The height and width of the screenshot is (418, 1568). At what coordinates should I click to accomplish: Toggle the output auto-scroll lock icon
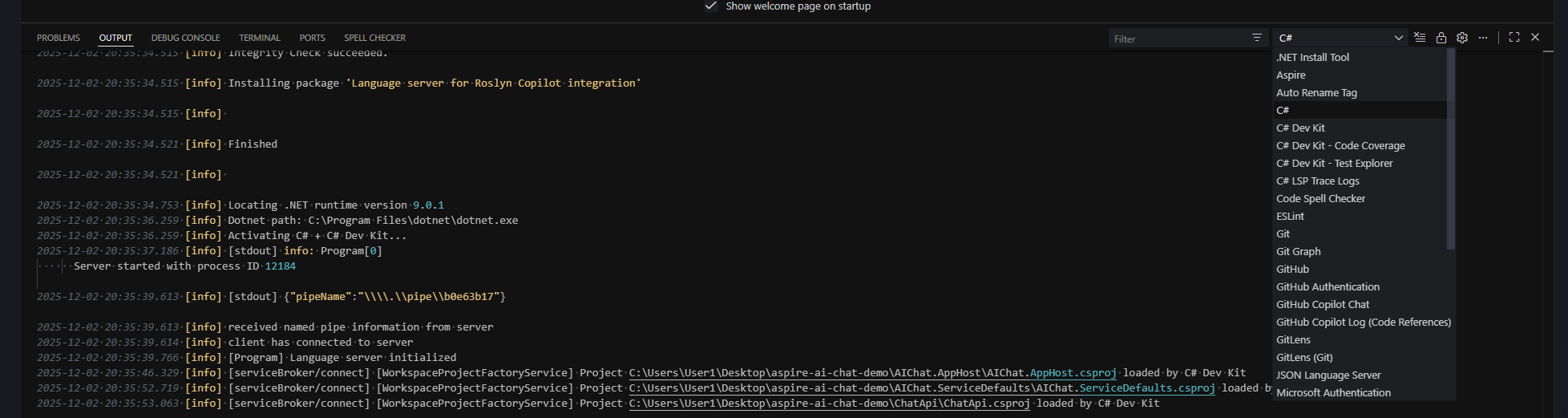(1441, 38)
